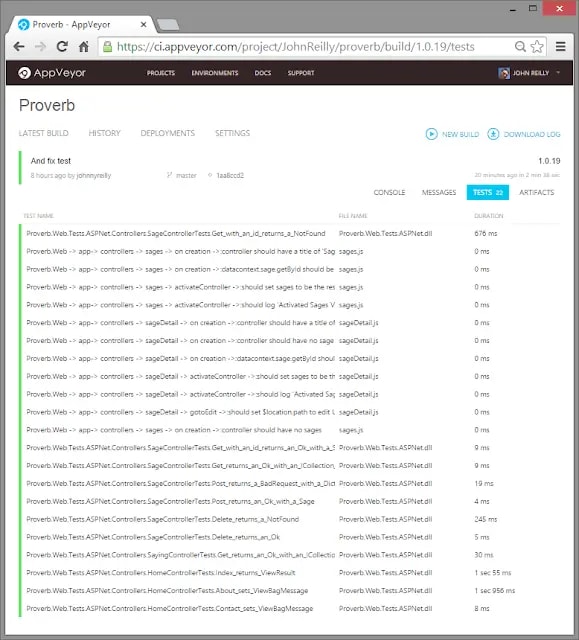The height and width of the screenshot is (640, 579).
Task: Select the Contact_sets_ViewBagMessage test row
Action: click(291, 609)
